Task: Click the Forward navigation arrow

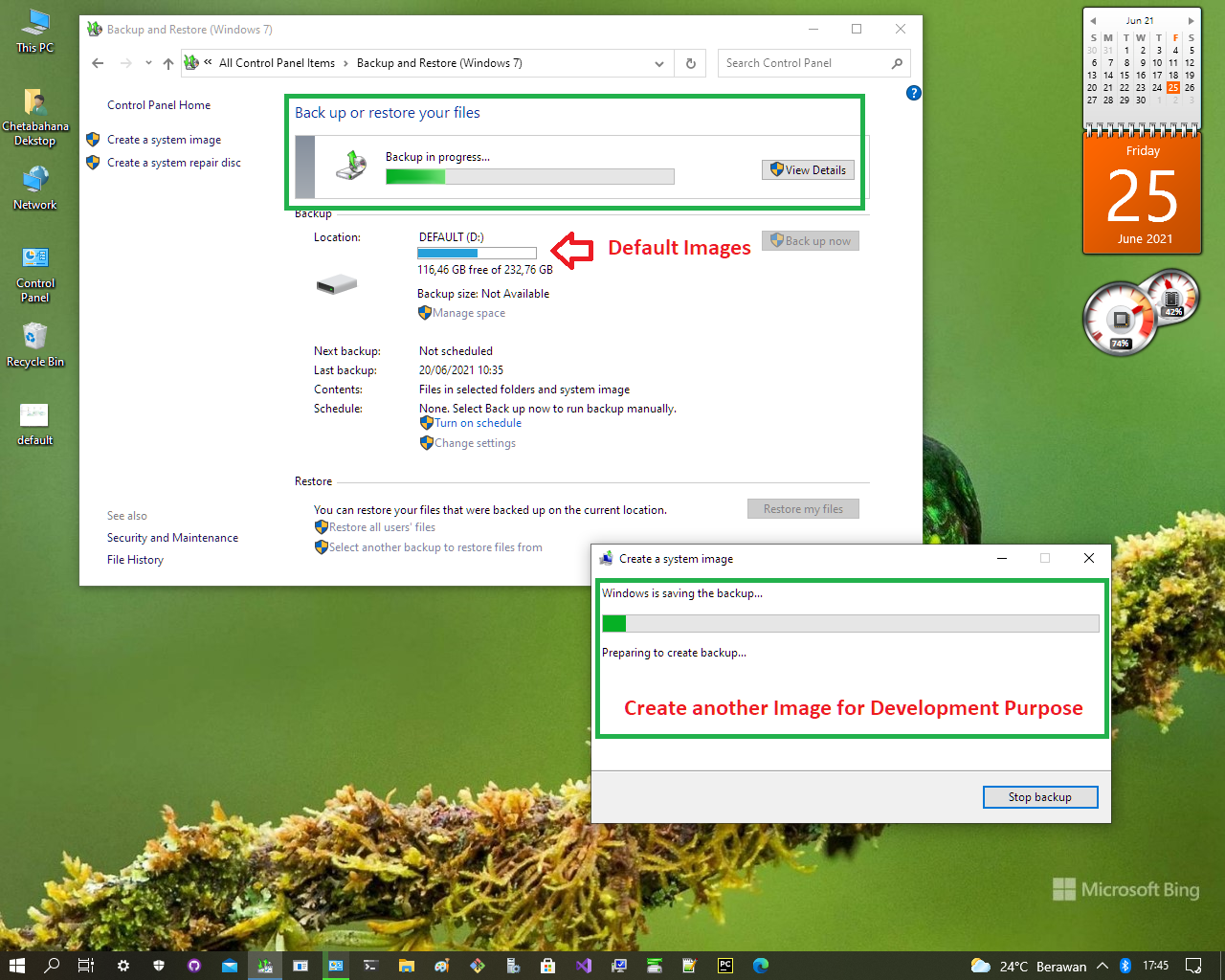Action: pos(126,63)
